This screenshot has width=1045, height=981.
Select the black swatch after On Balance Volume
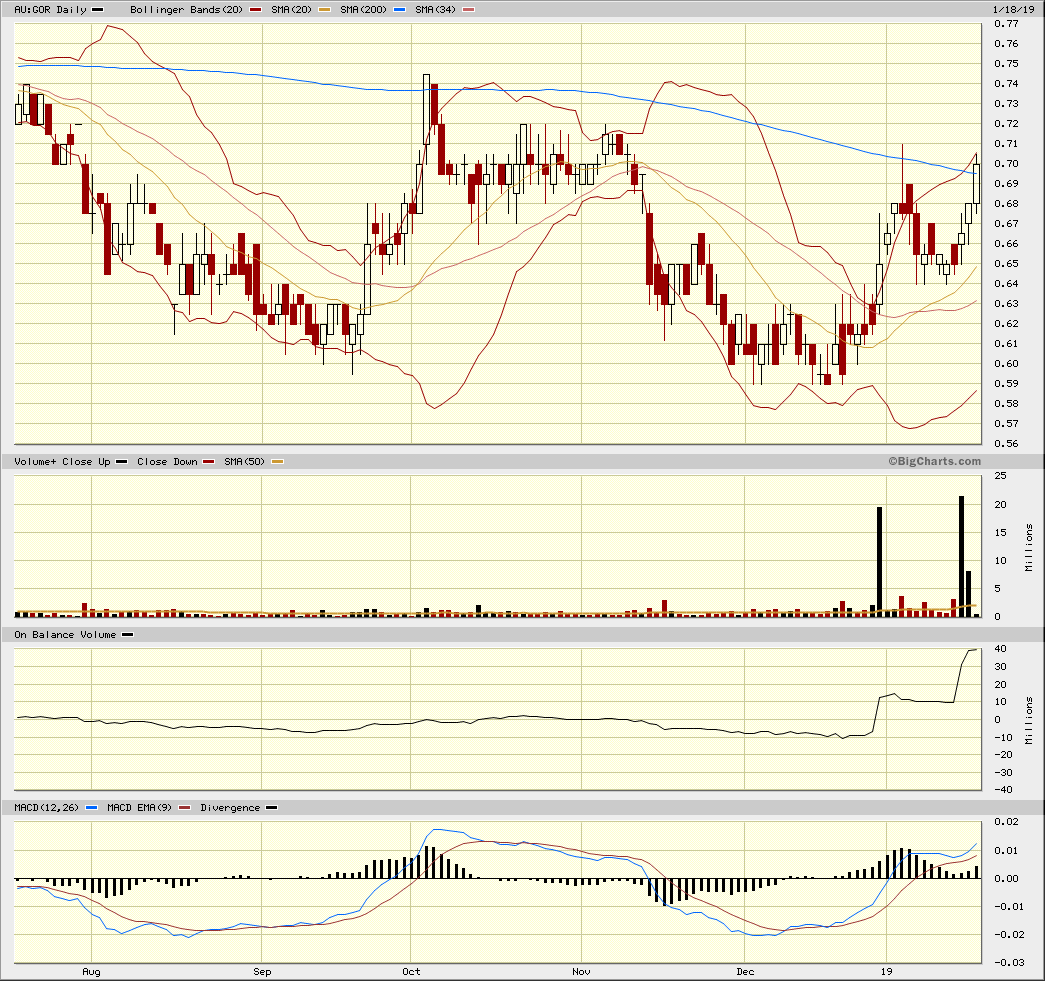127,634
